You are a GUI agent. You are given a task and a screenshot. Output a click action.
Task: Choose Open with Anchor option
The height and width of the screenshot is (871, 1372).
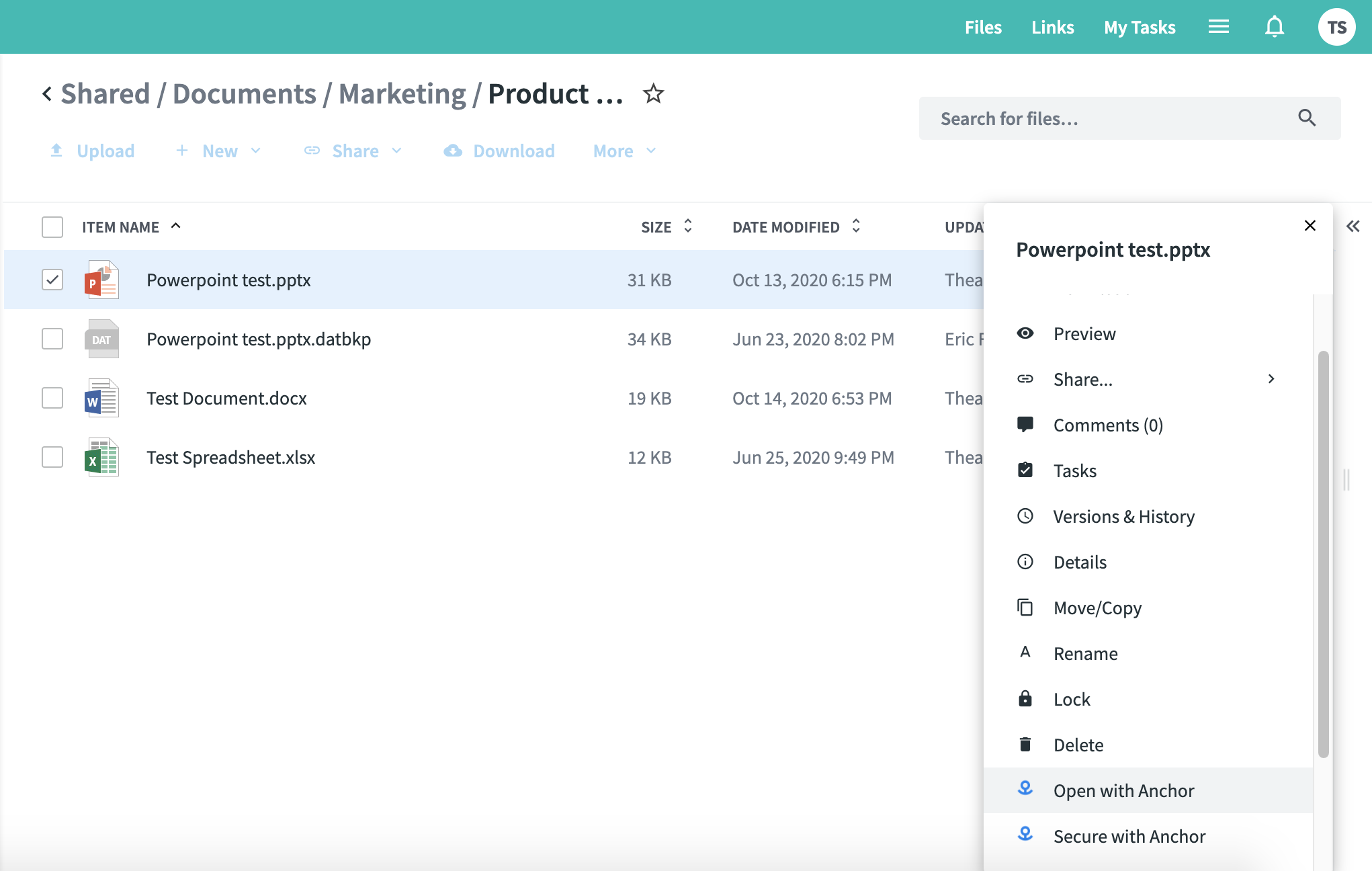(1123, 791)
